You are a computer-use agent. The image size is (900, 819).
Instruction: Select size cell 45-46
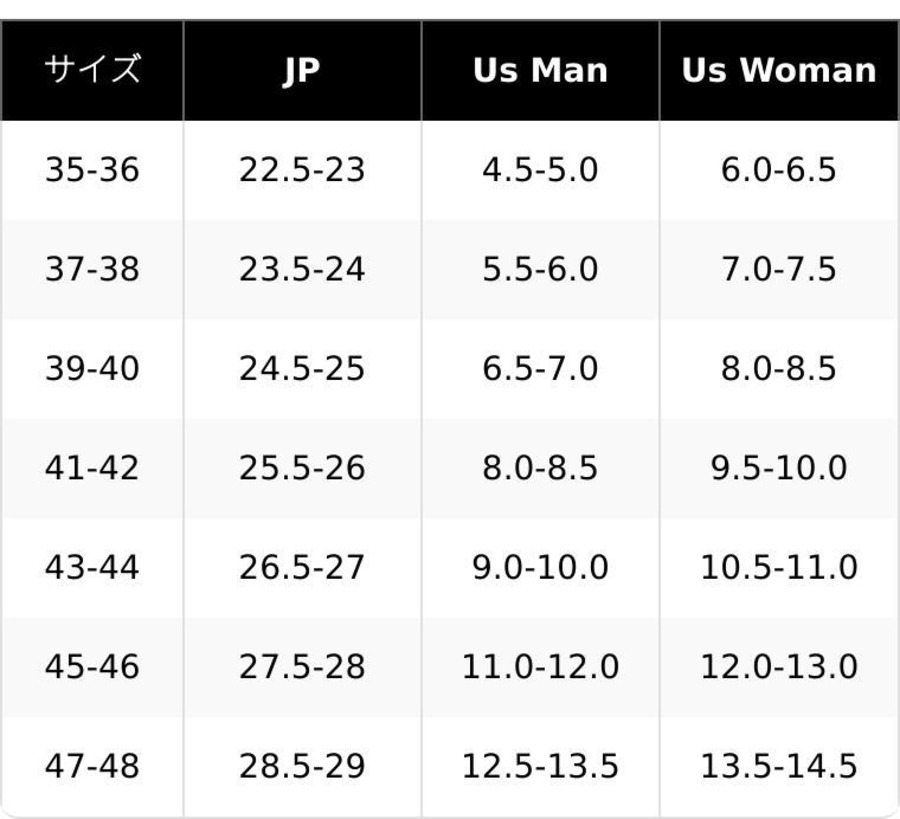point(92,667)
